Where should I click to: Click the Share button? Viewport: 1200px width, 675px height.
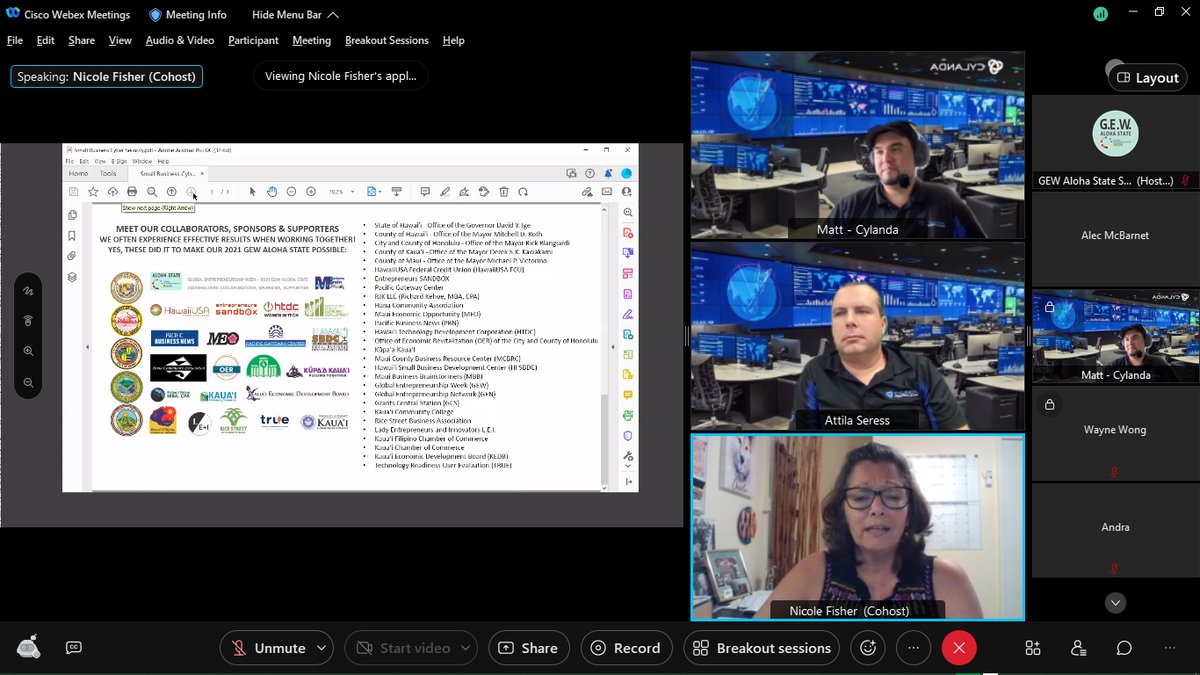528,648
